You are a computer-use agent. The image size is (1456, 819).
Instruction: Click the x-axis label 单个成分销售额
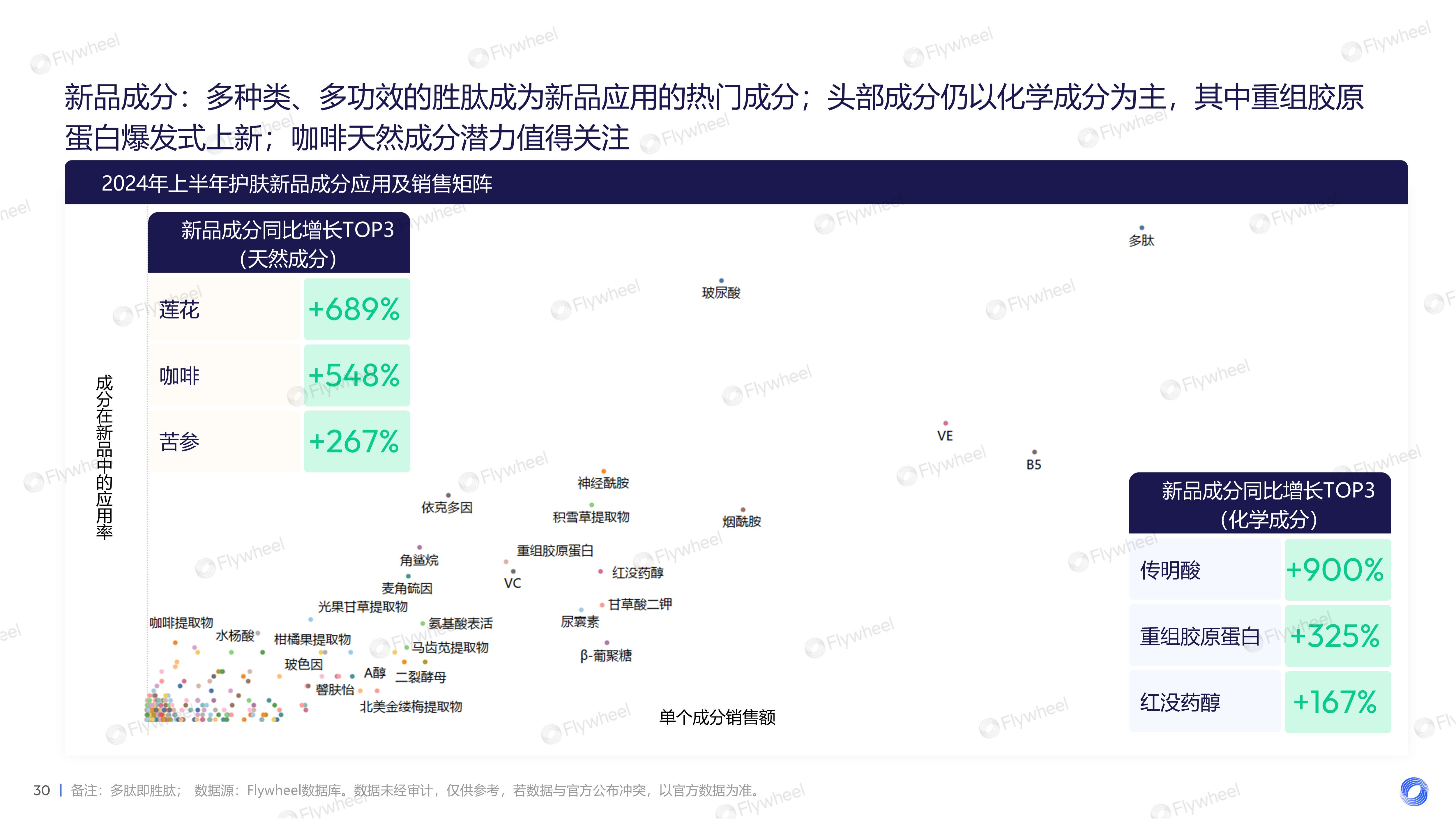(717, 717)
